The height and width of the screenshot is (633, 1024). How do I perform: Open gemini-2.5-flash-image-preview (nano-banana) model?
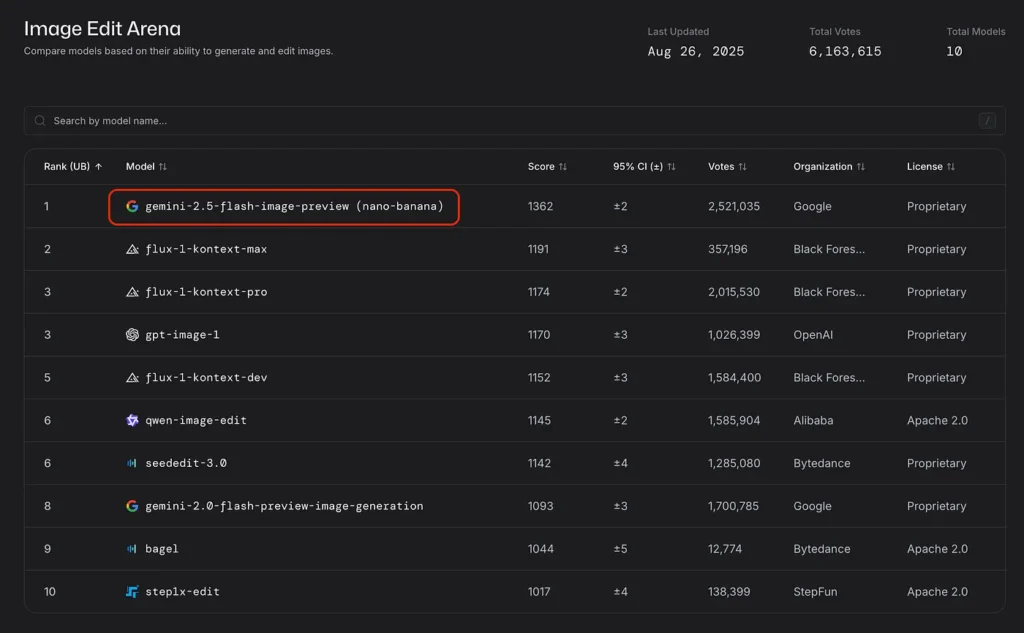(294, 206)
